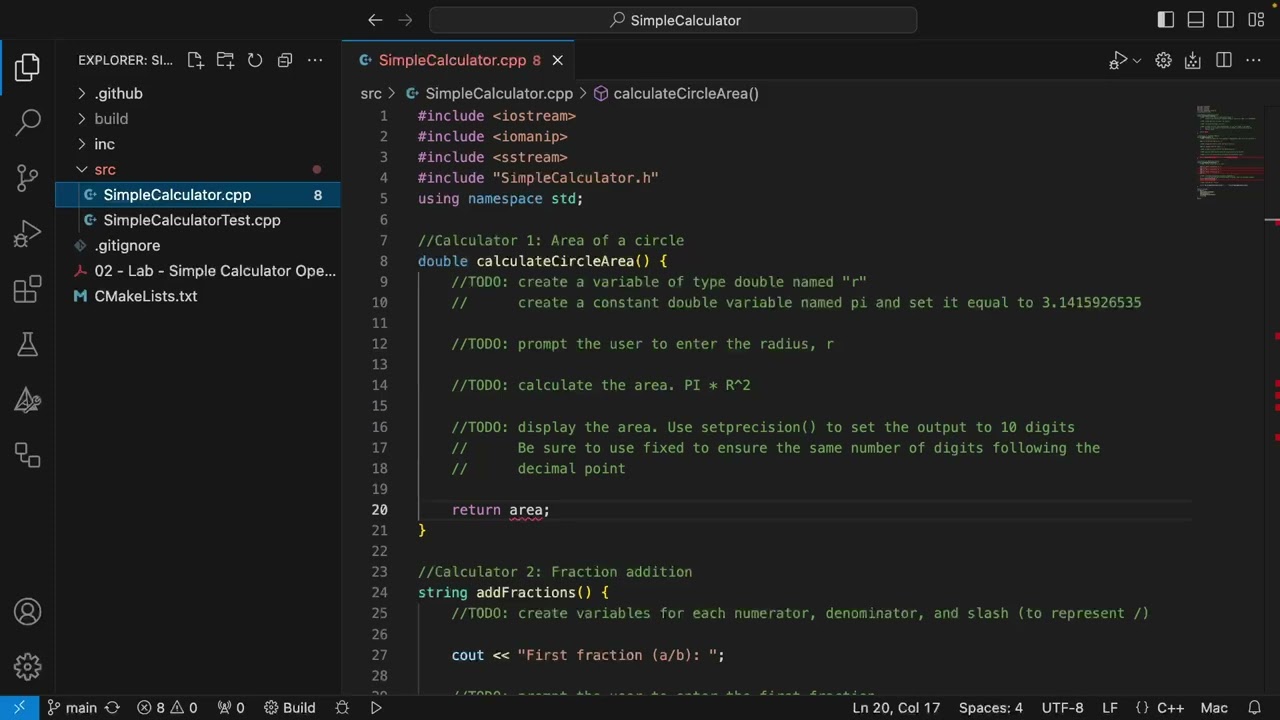Image resolution: width=1280 pixels, height=720 pixels.
Task: Run the file with the debug-run icon
Action: click(x=1119, y=60)
